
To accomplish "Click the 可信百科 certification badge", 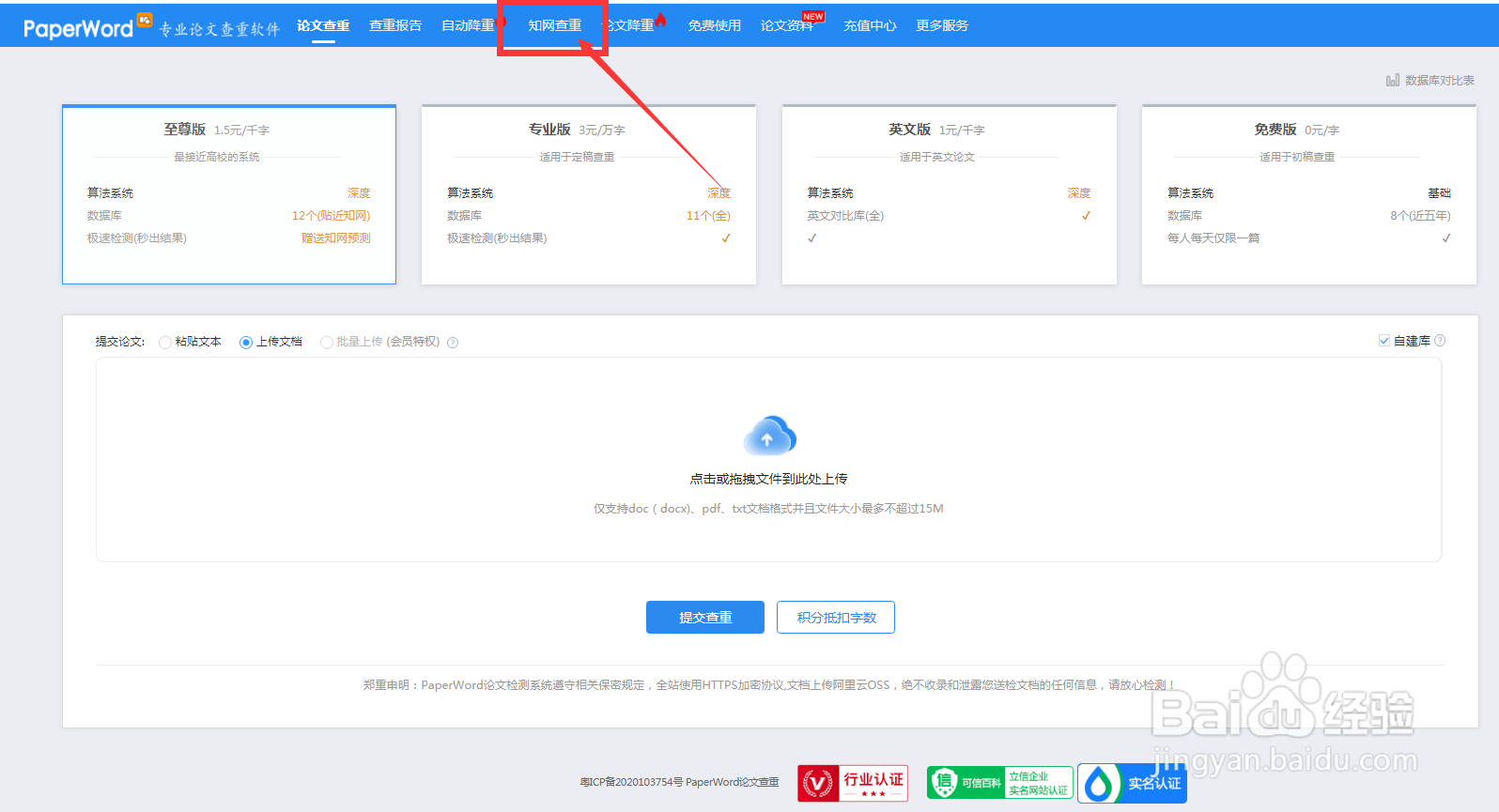I will click(x=999, y=783).
